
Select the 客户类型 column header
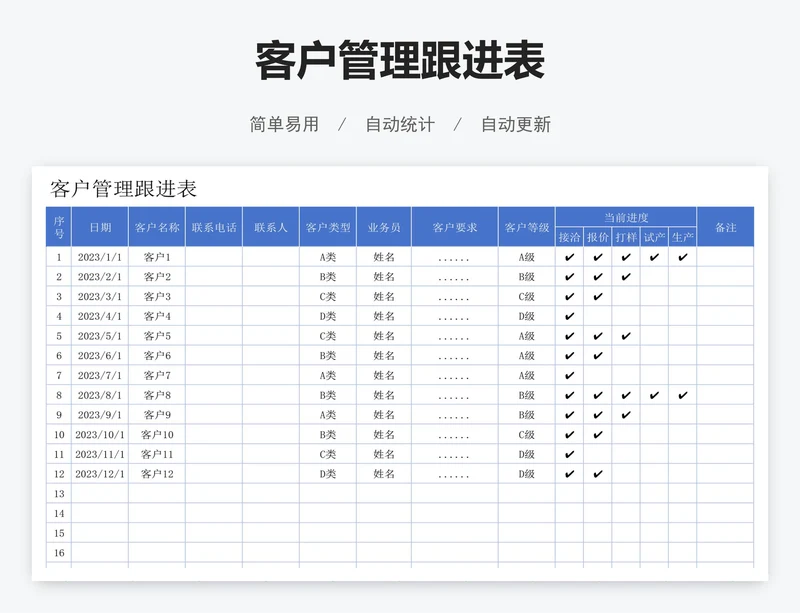pyautogui.click(x=328, y=227)
